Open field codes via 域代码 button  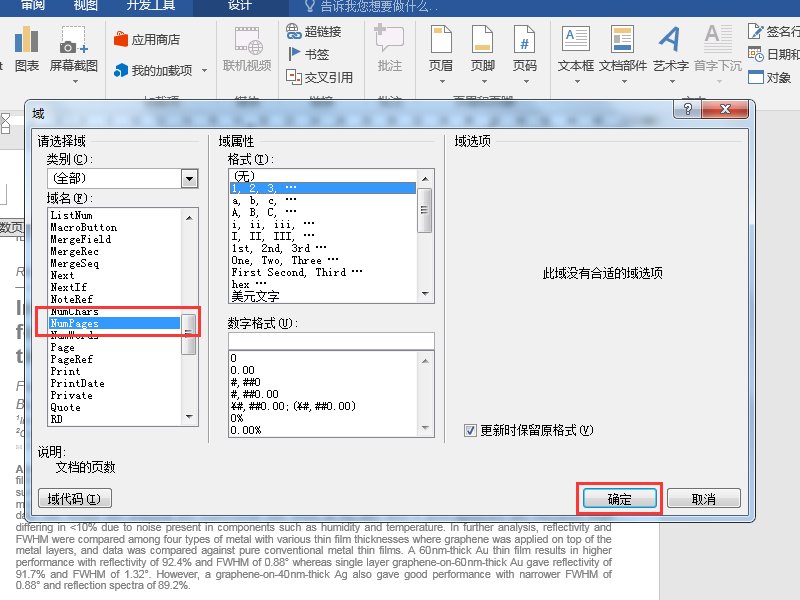tap(75, 498)
